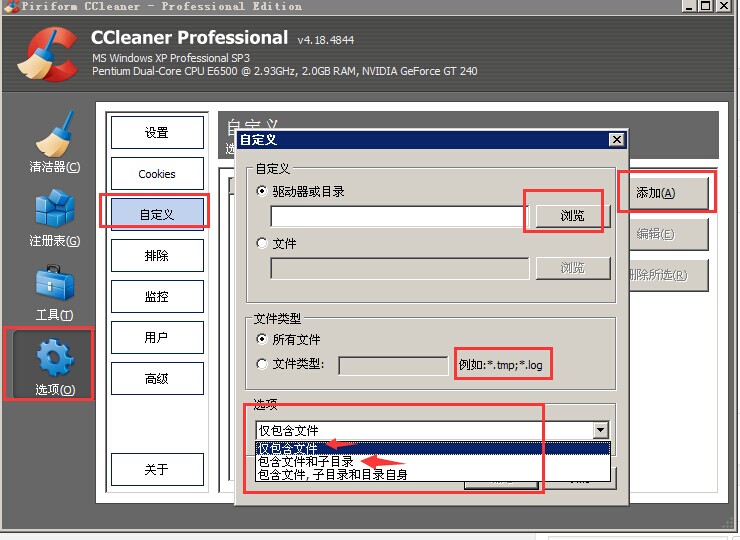Open the 高级 settings tab
740x540 pixels.
tap(157, 378)
